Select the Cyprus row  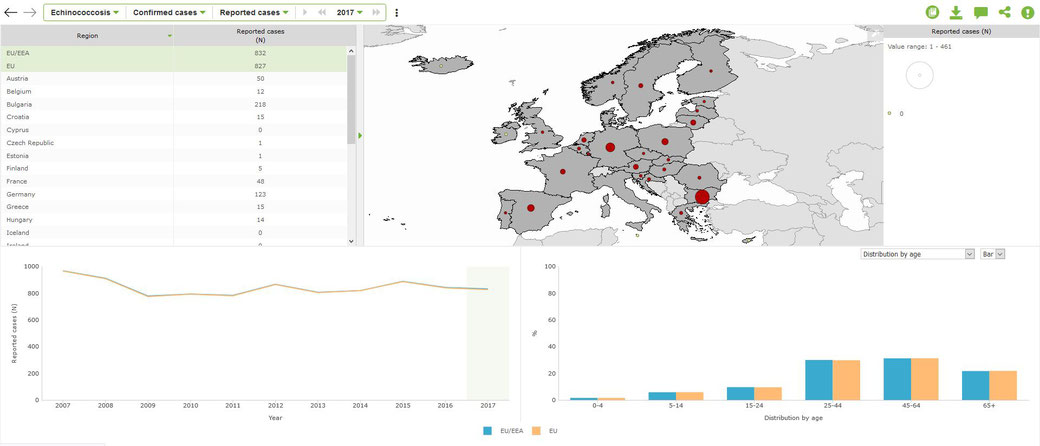[x=173, y=129]
